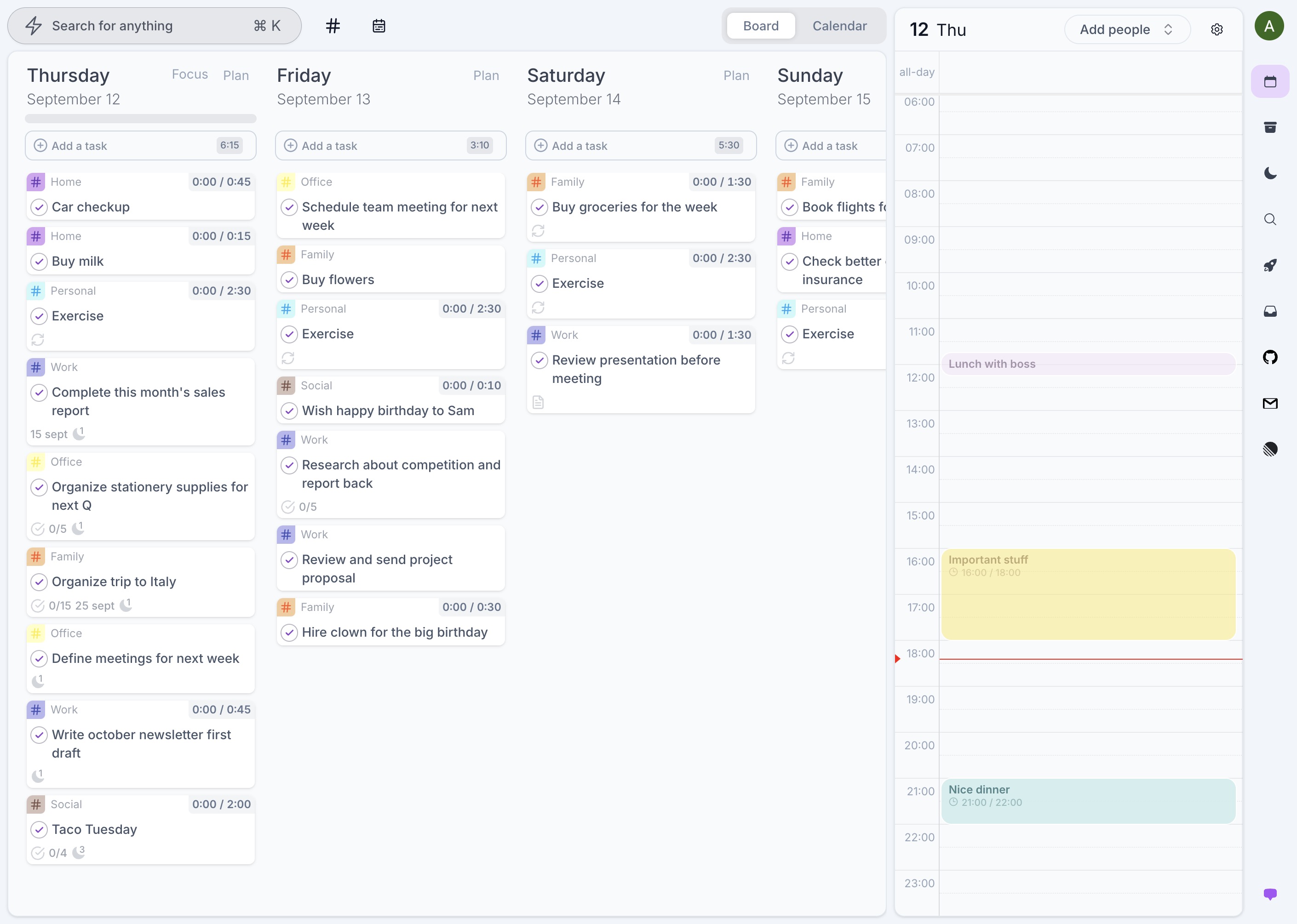Open the Linear integration icon
The height and width of the screenshot is (924, 1297).
[1270, 450]
